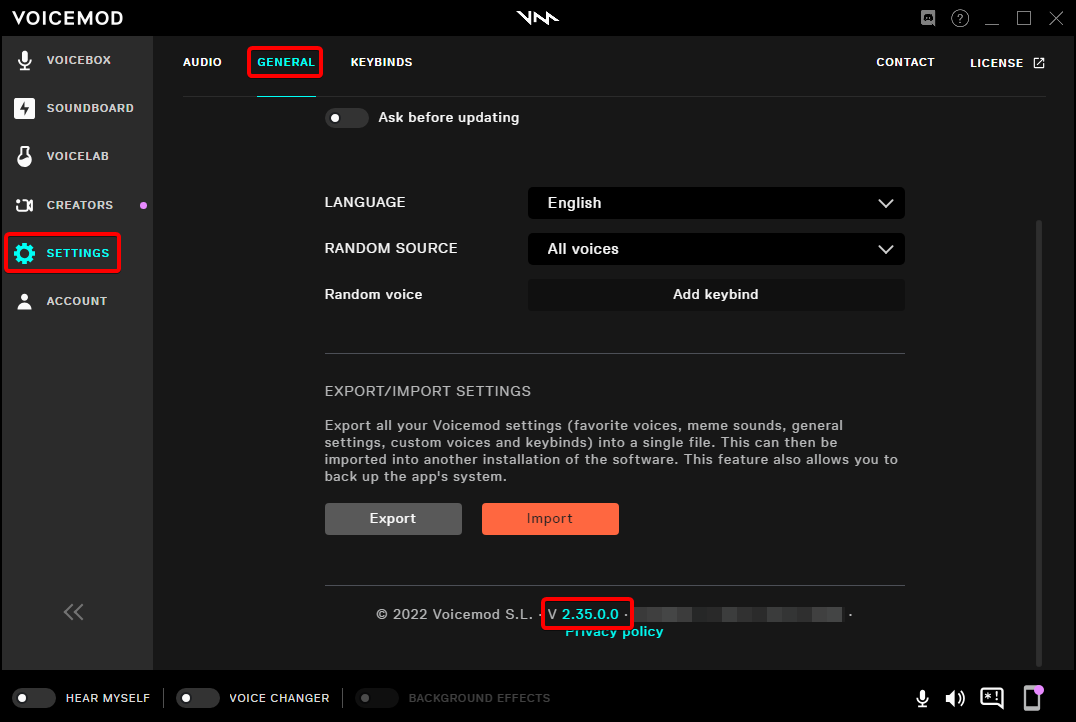Open Voicebox from the microphone icon

pos(25,60)
